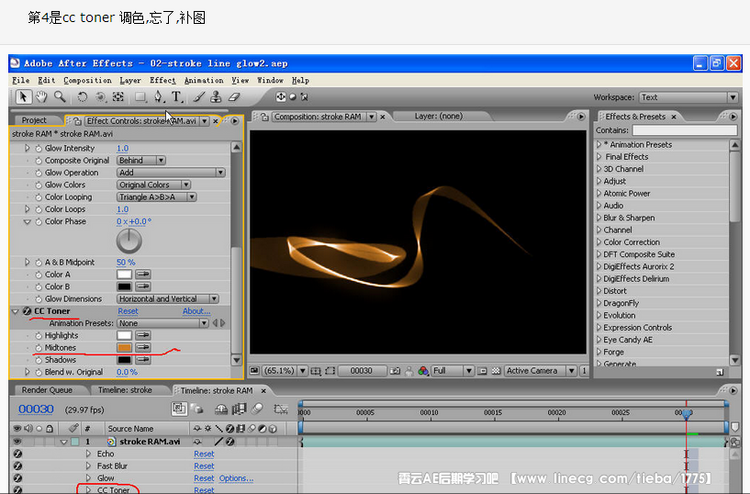Open the File menu
Viewport: 750px width, 494px height.
pos(21,80)
